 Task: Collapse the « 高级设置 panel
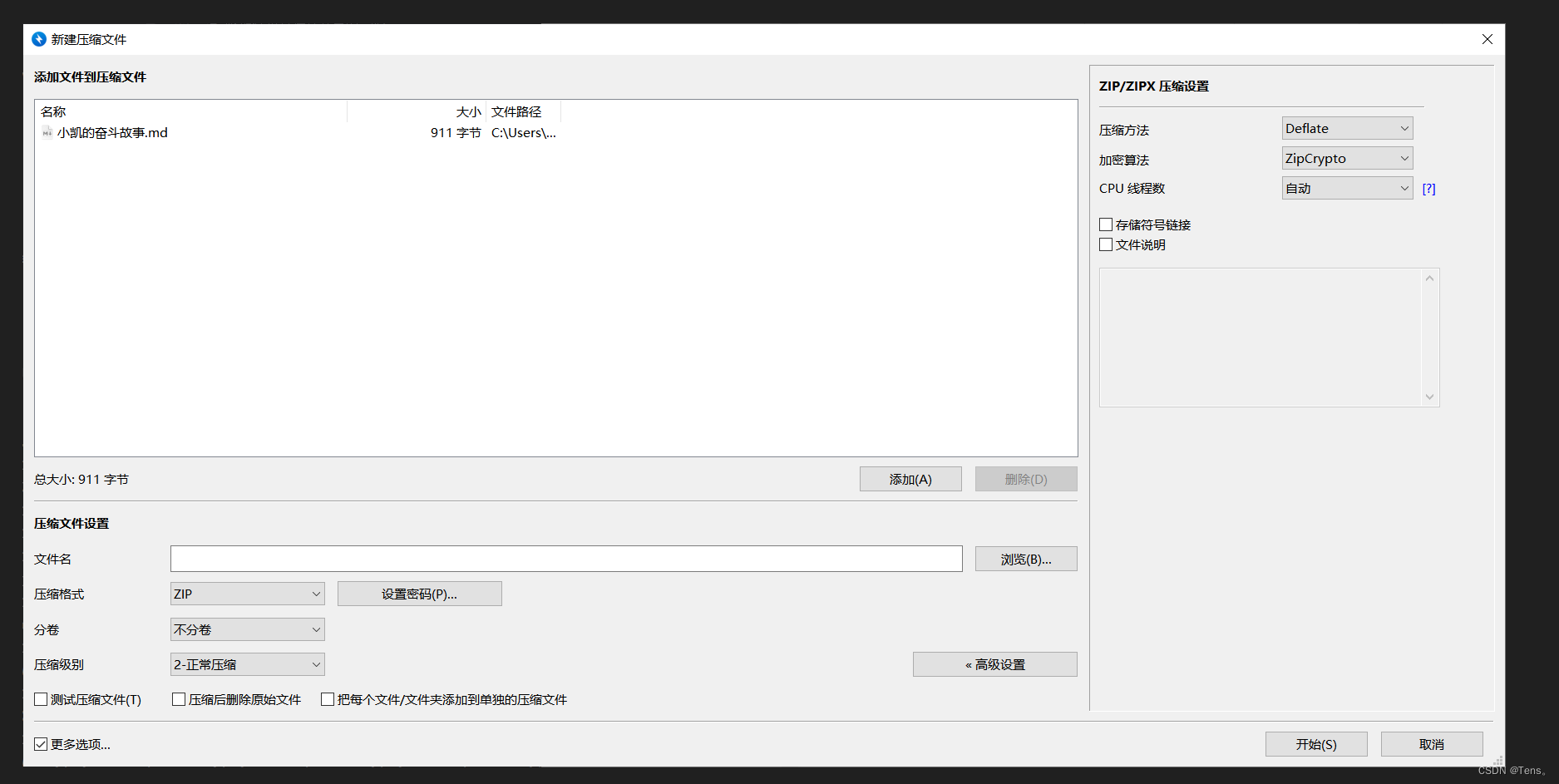994,664
